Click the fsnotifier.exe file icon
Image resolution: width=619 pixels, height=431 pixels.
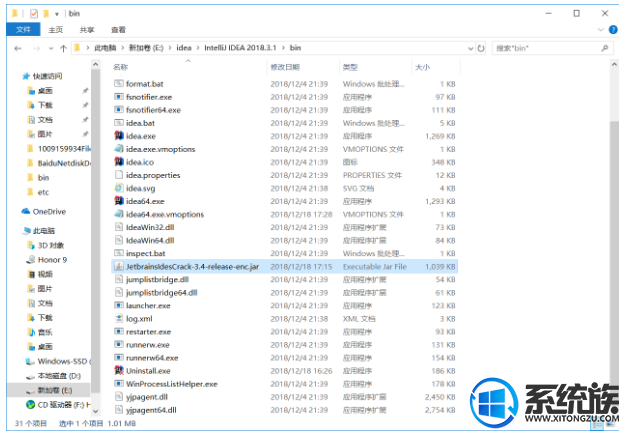[x=119, y=97]
